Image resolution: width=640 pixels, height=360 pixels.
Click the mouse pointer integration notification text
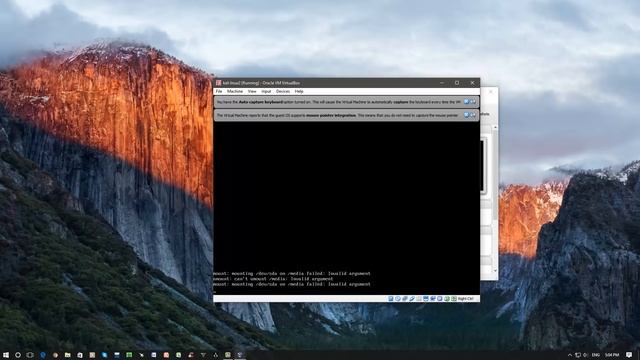337,116
